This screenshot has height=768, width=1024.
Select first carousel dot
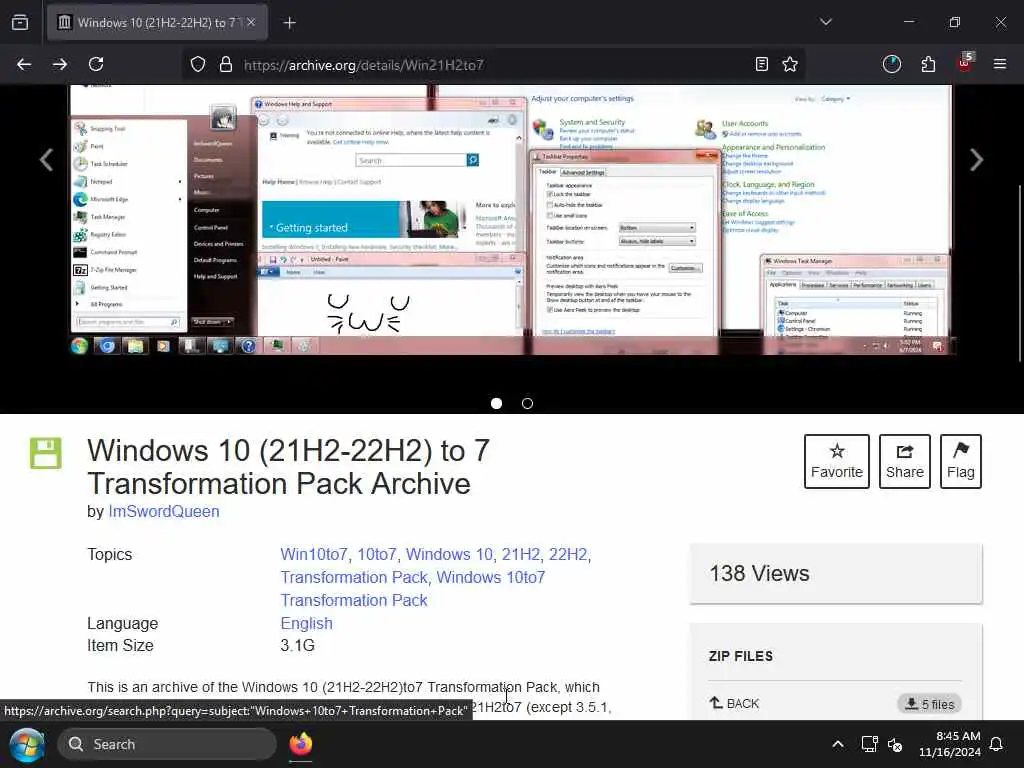496,404
